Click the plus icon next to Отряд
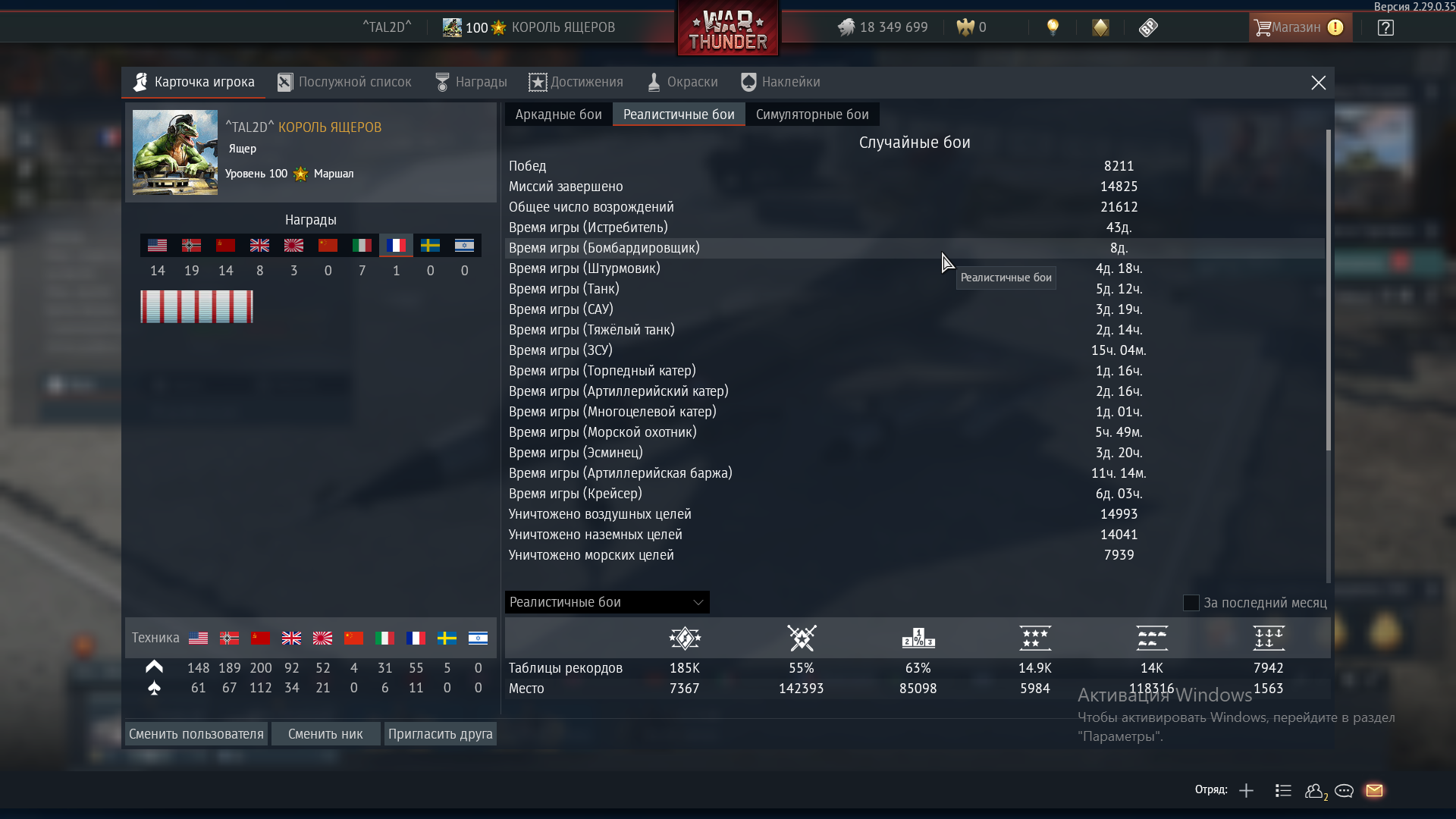Viewport: 1456px width, 819px height. pos(1246,791)
